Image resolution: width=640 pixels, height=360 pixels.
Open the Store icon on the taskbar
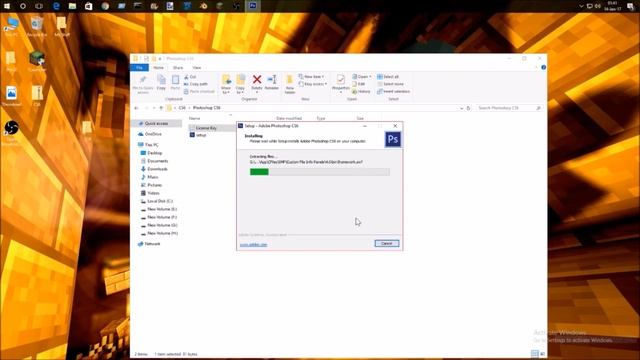click(x=89, y=6)
